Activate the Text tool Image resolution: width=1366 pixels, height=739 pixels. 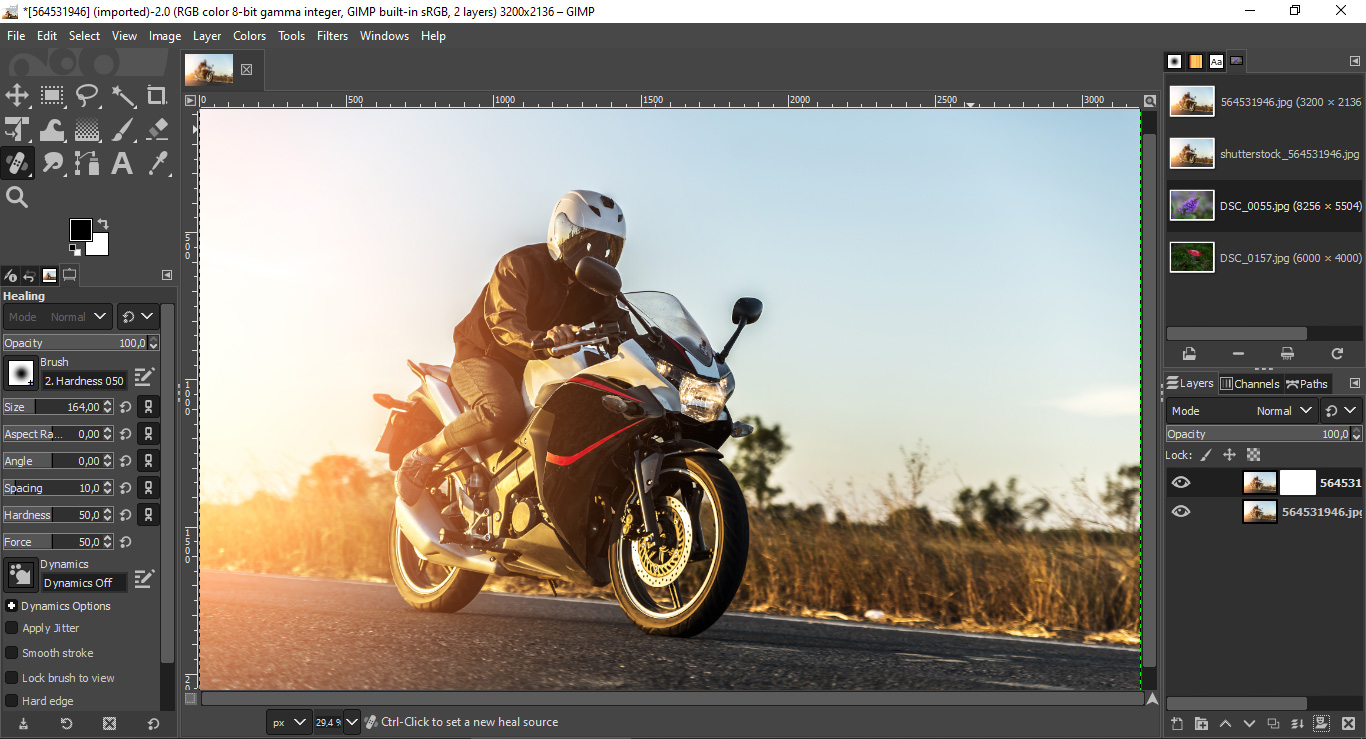[x=122, y=163]
